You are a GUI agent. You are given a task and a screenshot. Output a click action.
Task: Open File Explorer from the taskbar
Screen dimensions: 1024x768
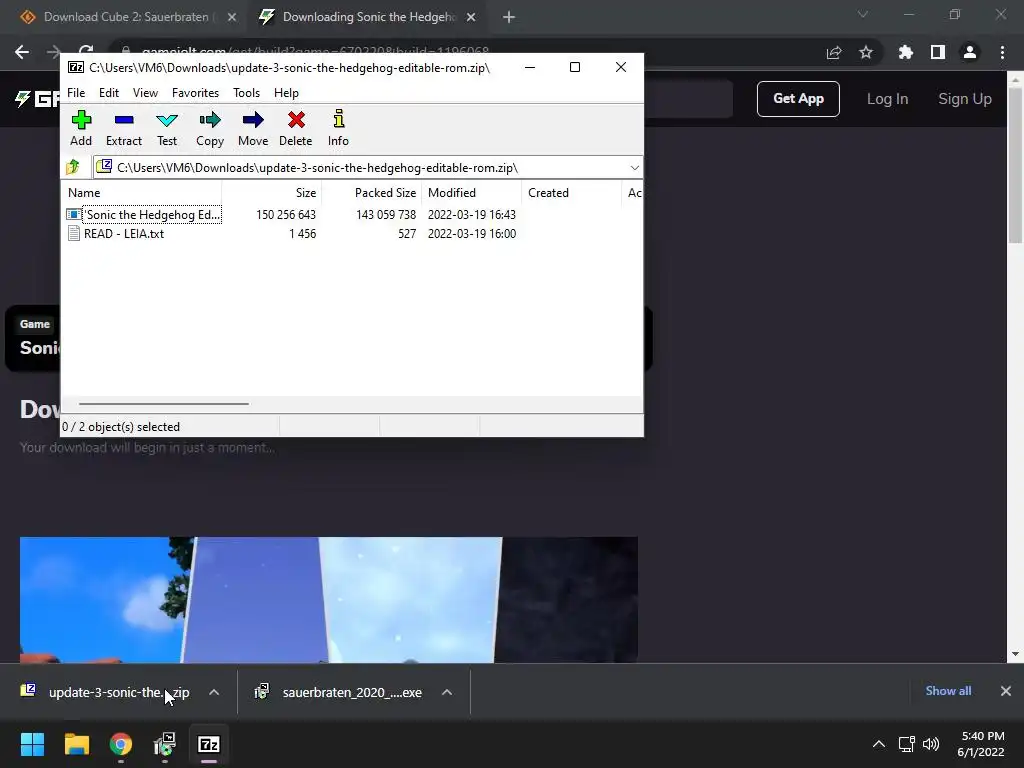(76, 744)
